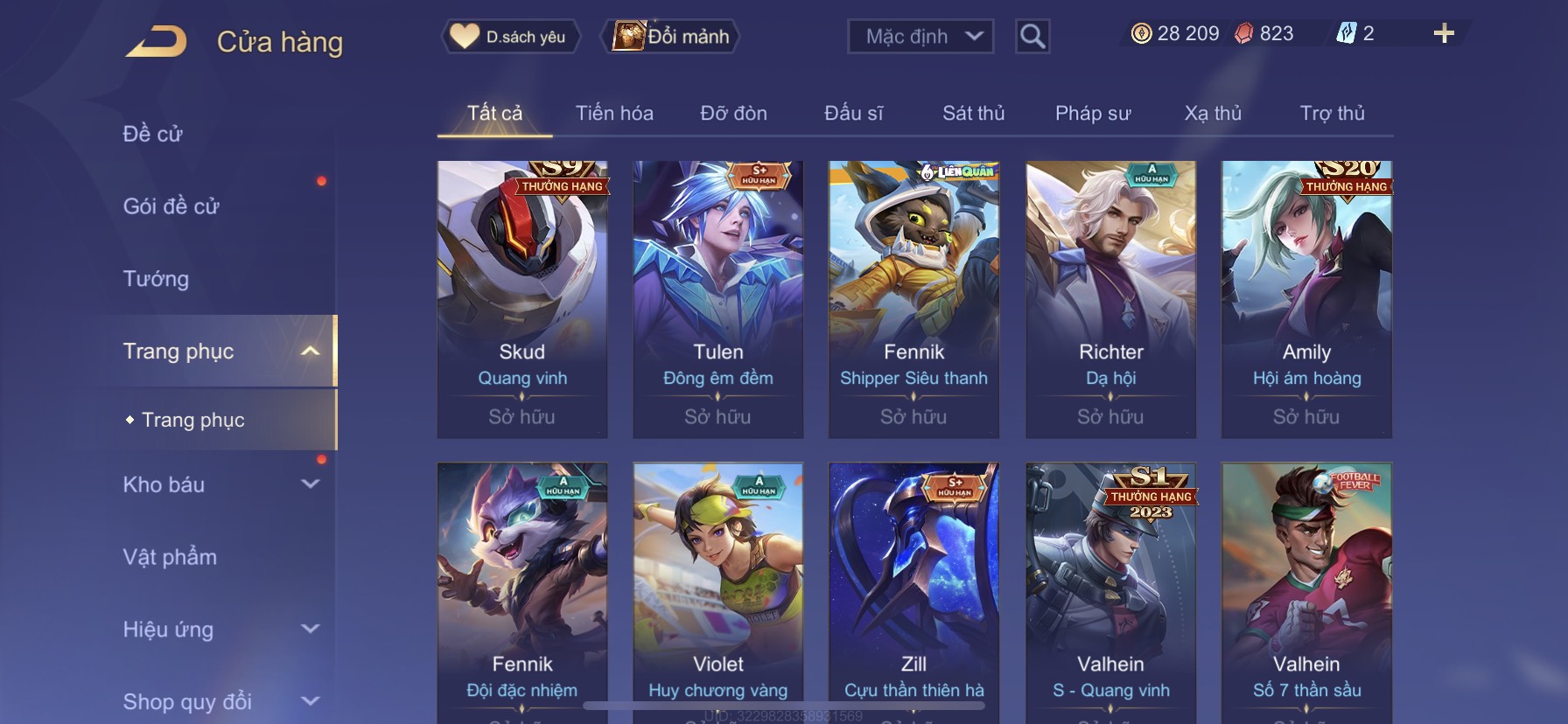Click the chest icon in Đổi mảnh
Screen dimensions: 1568x724
627,36
